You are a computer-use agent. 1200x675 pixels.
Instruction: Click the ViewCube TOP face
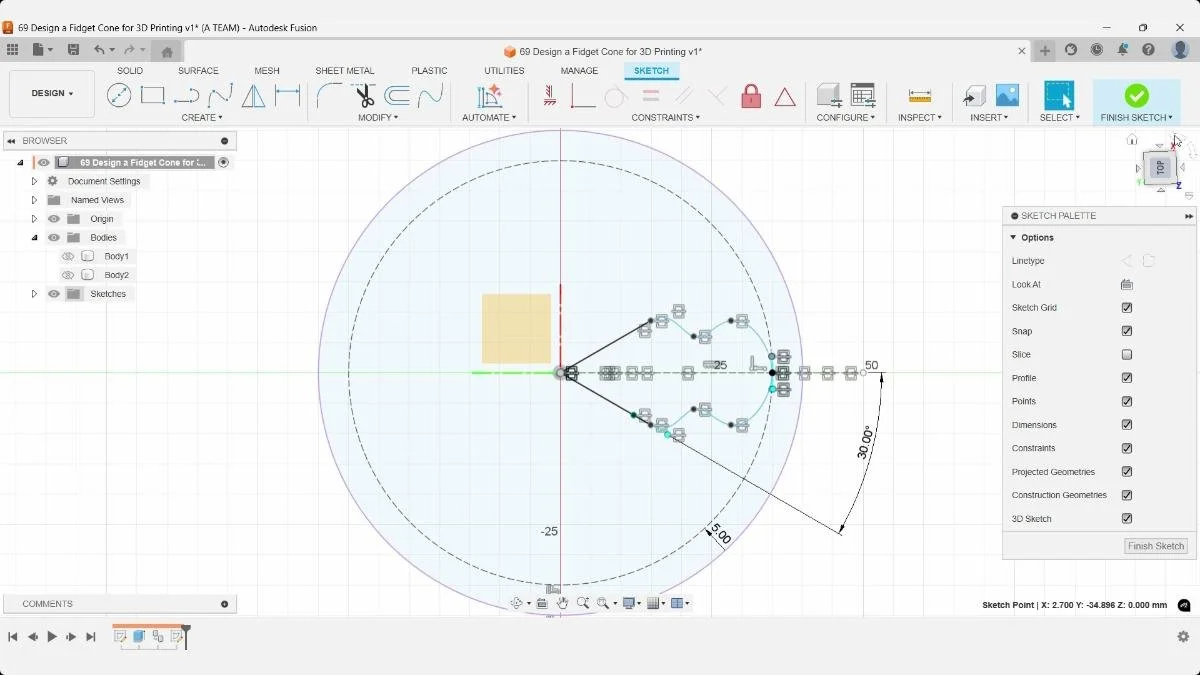click(1160, 168)
